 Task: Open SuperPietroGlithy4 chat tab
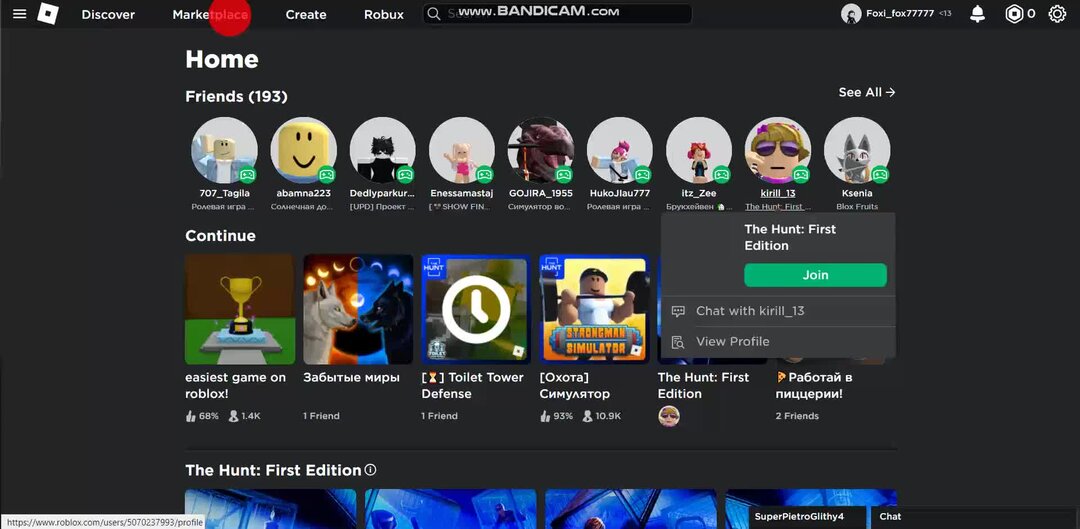point(807,517)
